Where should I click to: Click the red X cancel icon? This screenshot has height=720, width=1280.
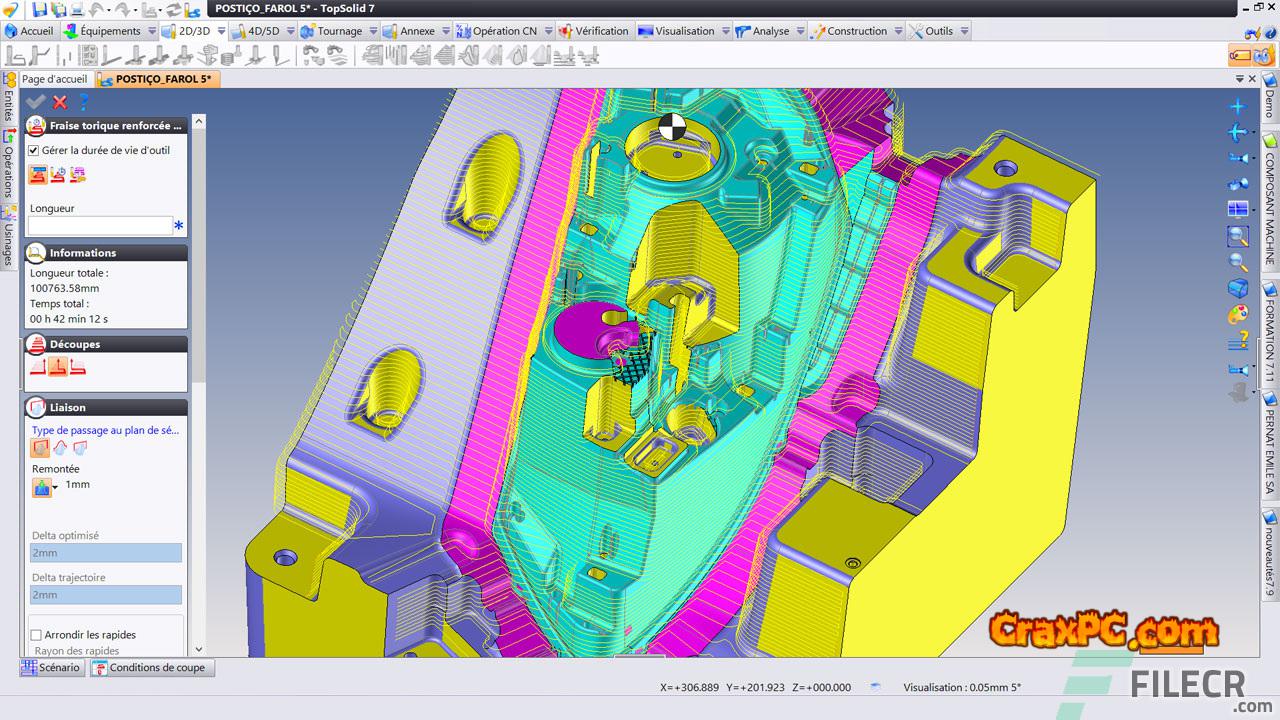[x=60, y=102]
